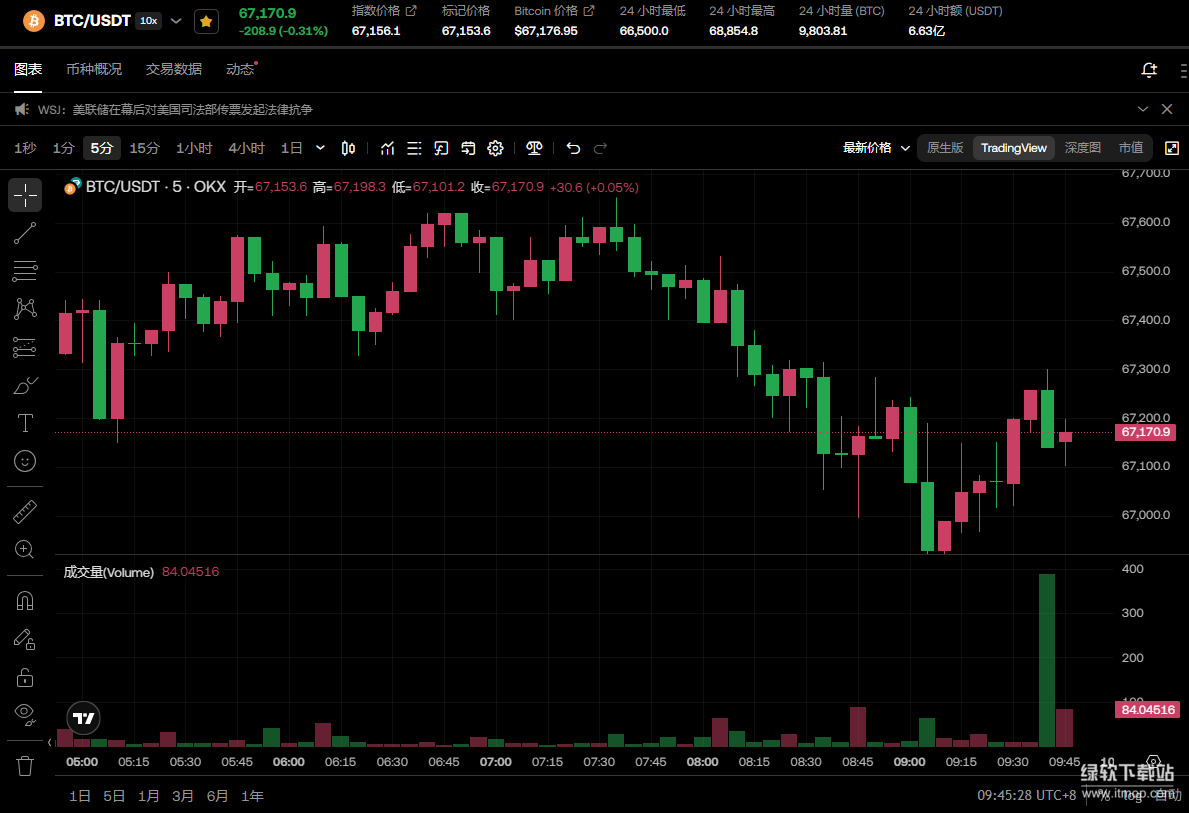Viewport: 1189px width, 813px height.
Task: Add BTC/USDT to favorites star
Action: pyautogui.click(x=206, y=21)
